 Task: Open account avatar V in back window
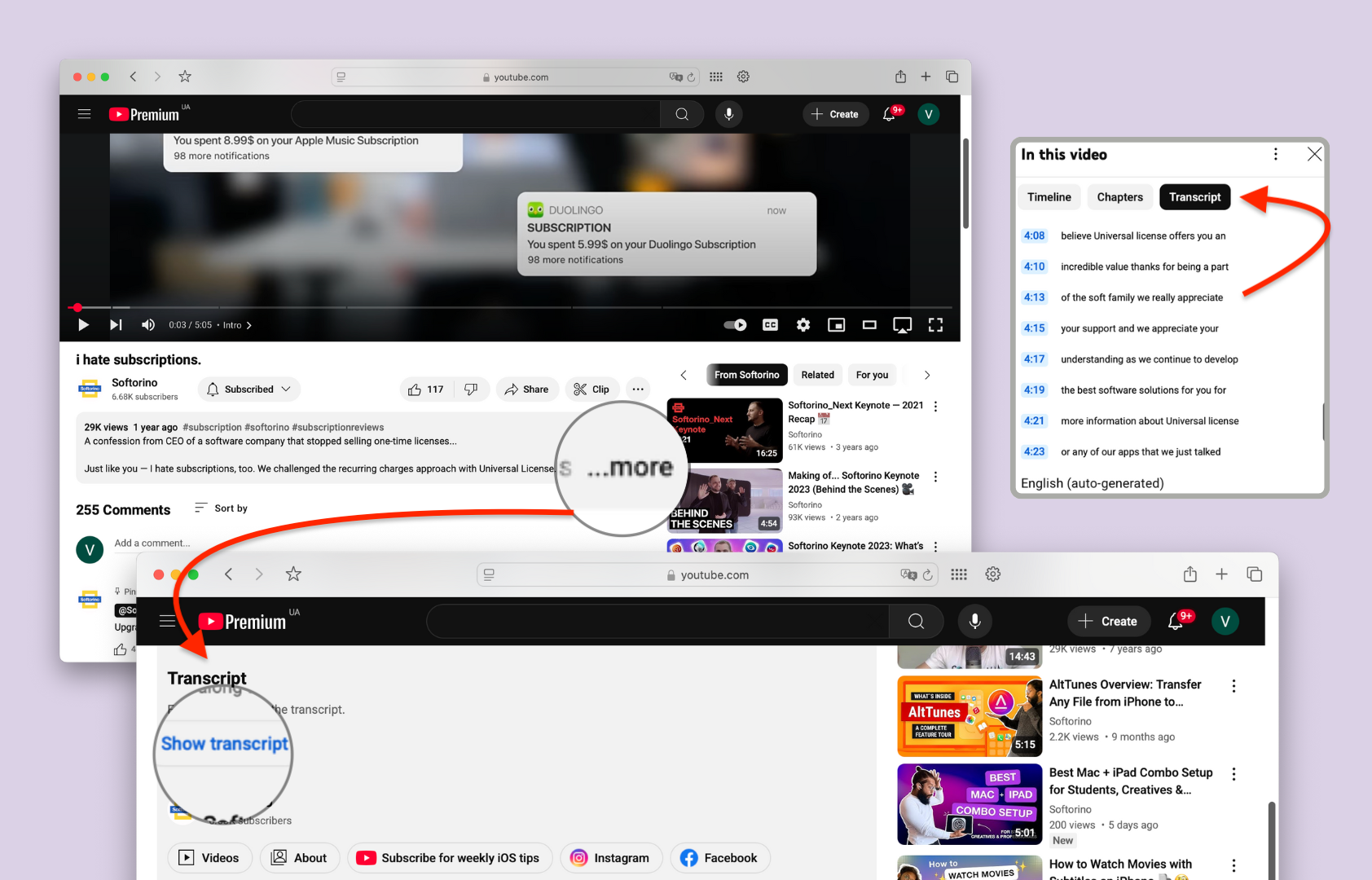(x=929, y=114)
